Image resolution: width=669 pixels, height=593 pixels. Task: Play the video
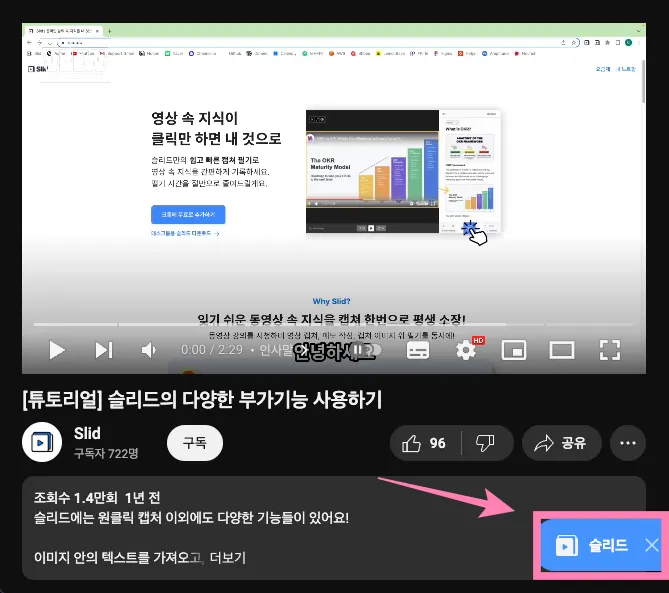click(x=57, y=350)
